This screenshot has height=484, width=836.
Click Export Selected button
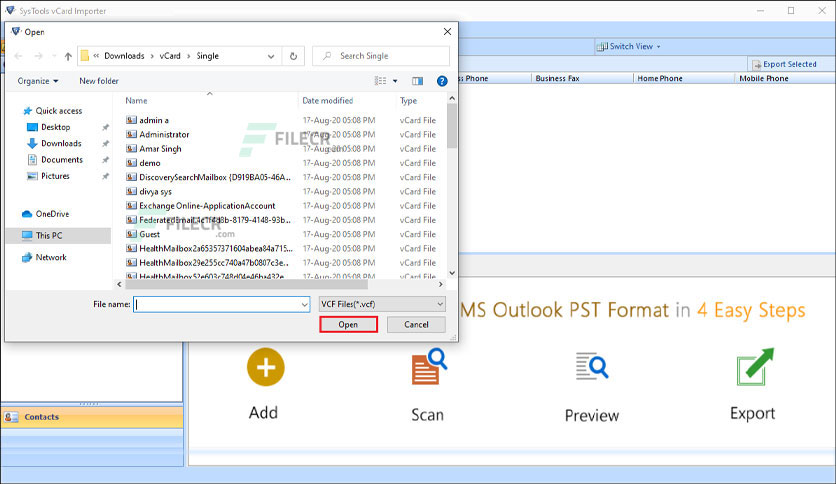tap(784, 64)
